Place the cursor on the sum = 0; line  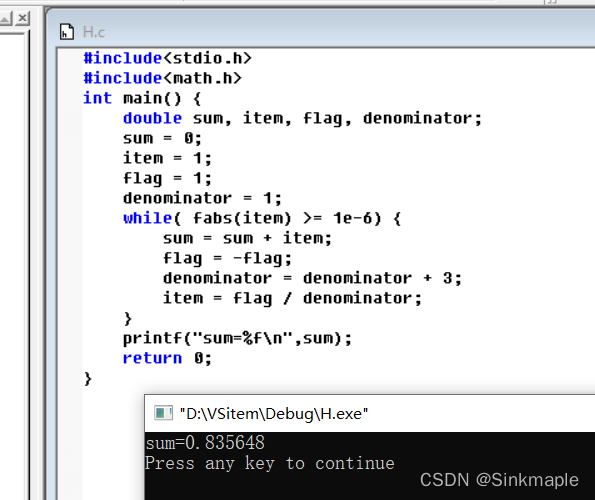[x=162, y=138]
